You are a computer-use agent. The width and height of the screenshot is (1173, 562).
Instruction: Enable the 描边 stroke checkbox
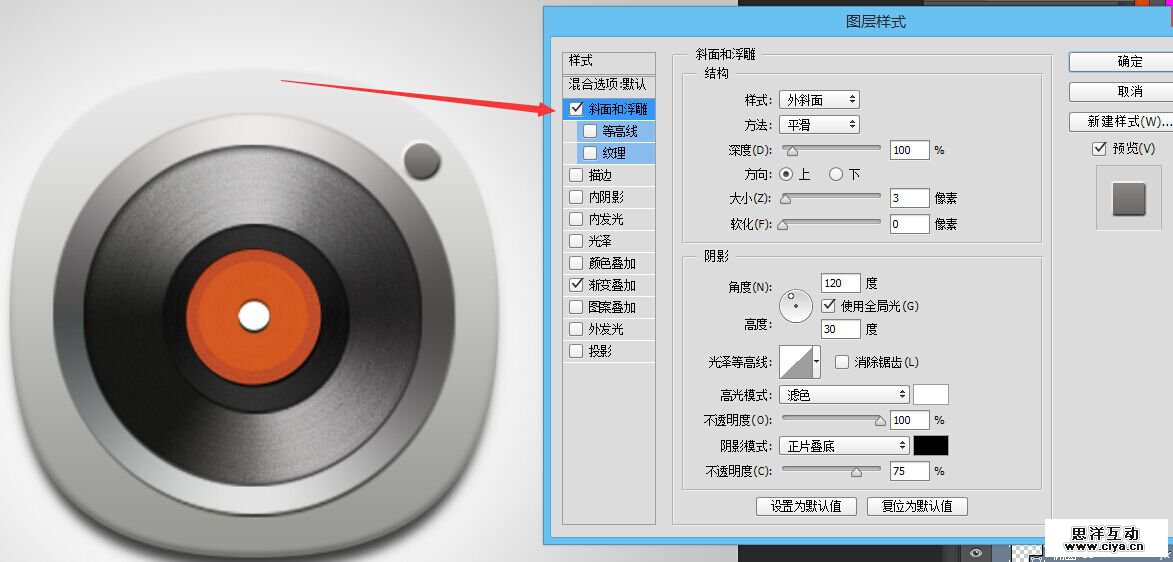click(x=576, y=176)
